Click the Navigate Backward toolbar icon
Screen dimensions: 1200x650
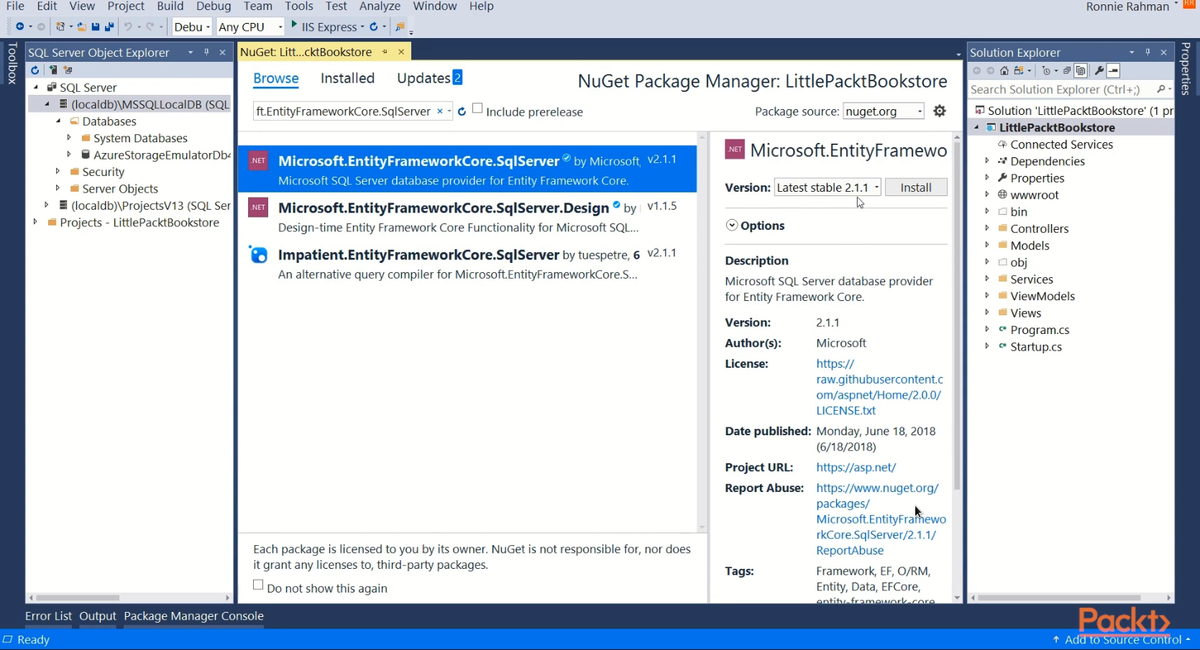[x=20, y=27]
